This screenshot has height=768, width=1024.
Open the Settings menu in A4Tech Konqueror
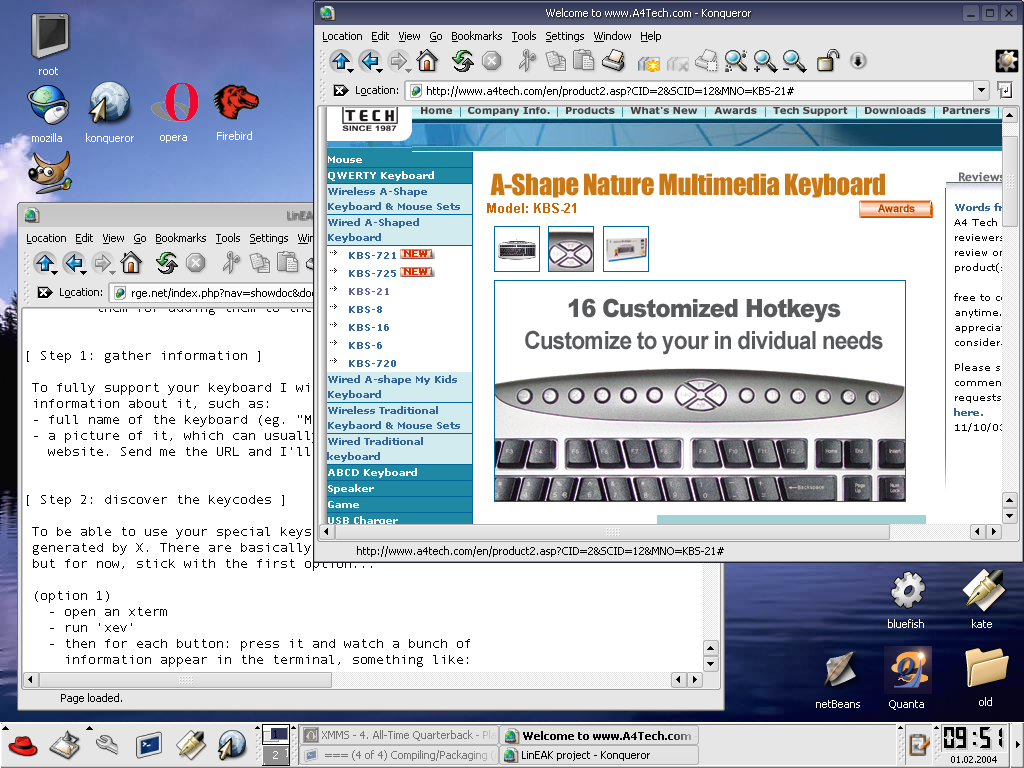tap(565, 36)
